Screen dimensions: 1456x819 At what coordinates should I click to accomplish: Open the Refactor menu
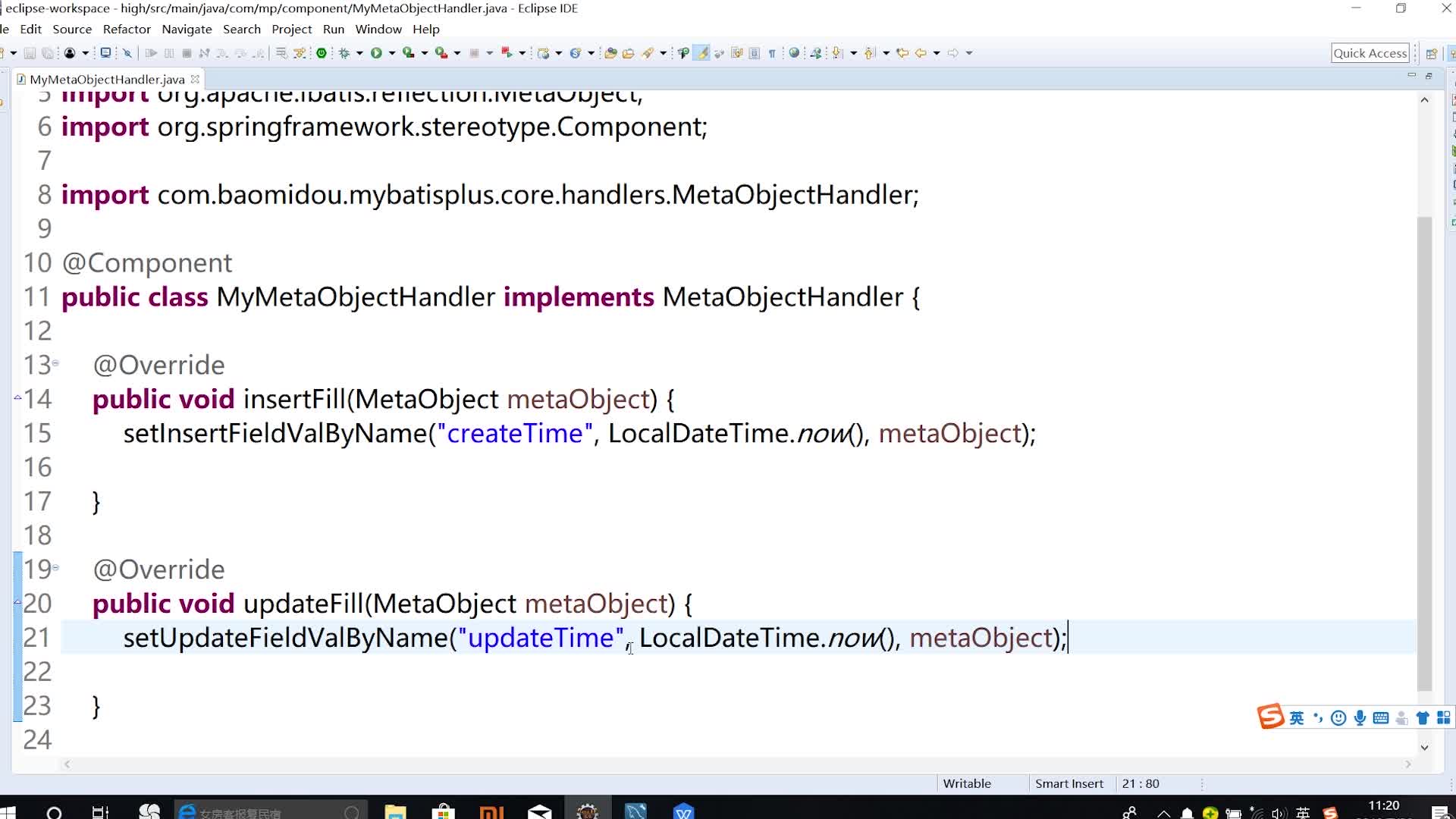pos(127,29)
